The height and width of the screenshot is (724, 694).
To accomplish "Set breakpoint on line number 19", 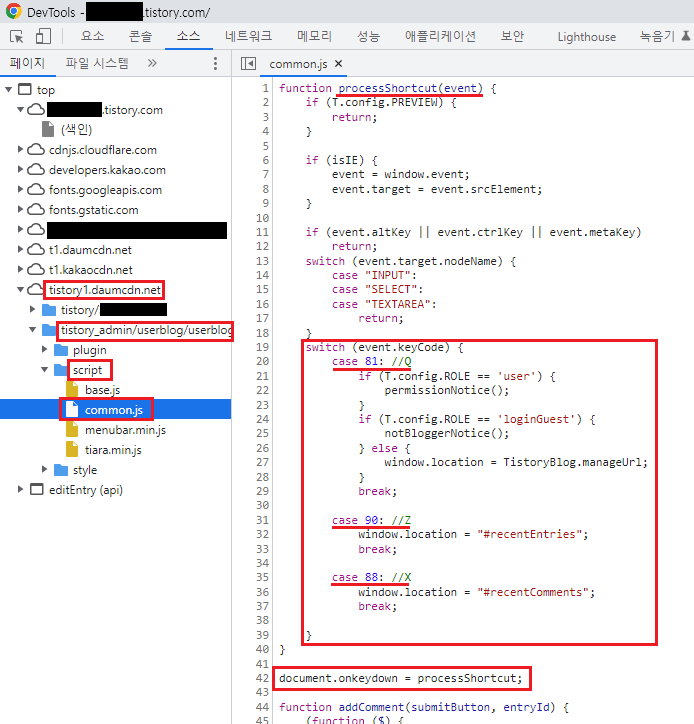I will 262,347.
